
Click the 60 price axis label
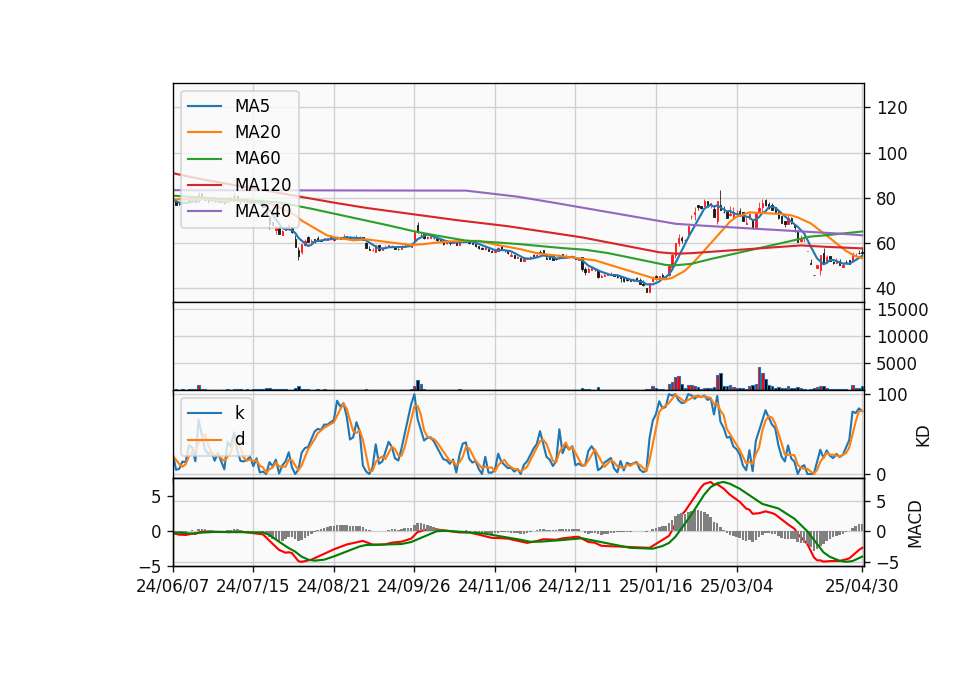887,244
